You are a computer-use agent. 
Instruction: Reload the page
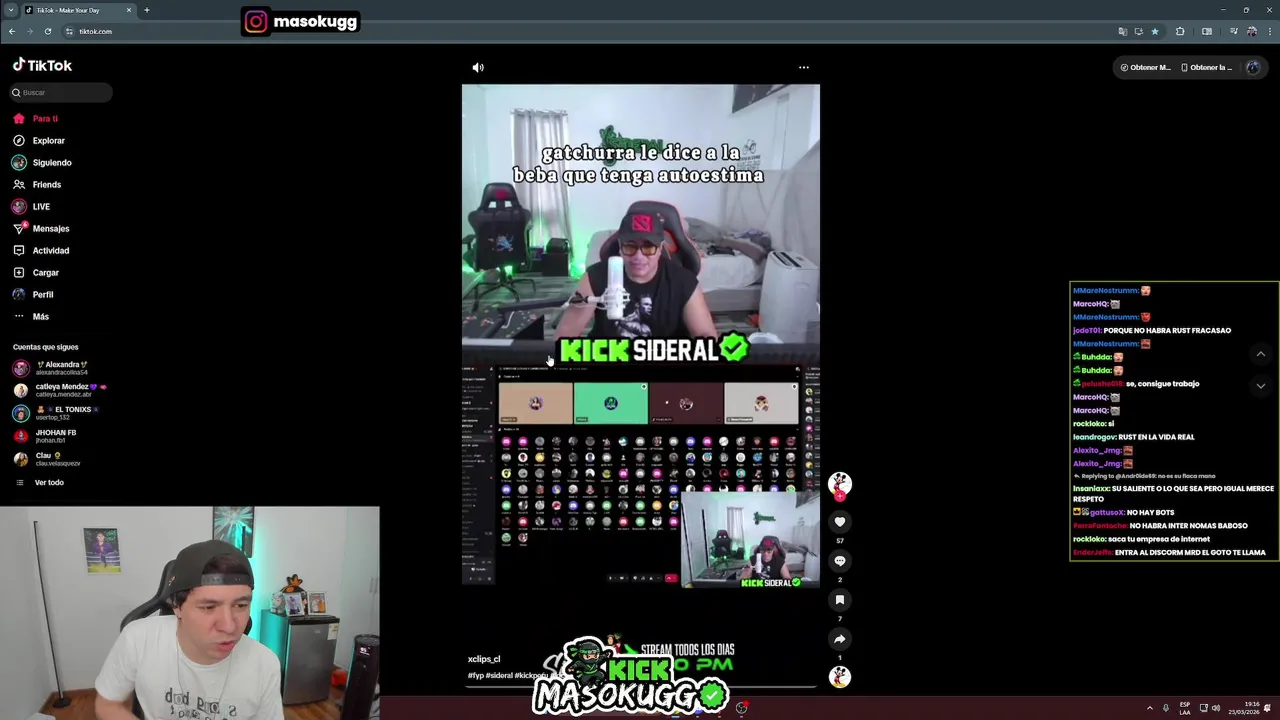(47, 31)
